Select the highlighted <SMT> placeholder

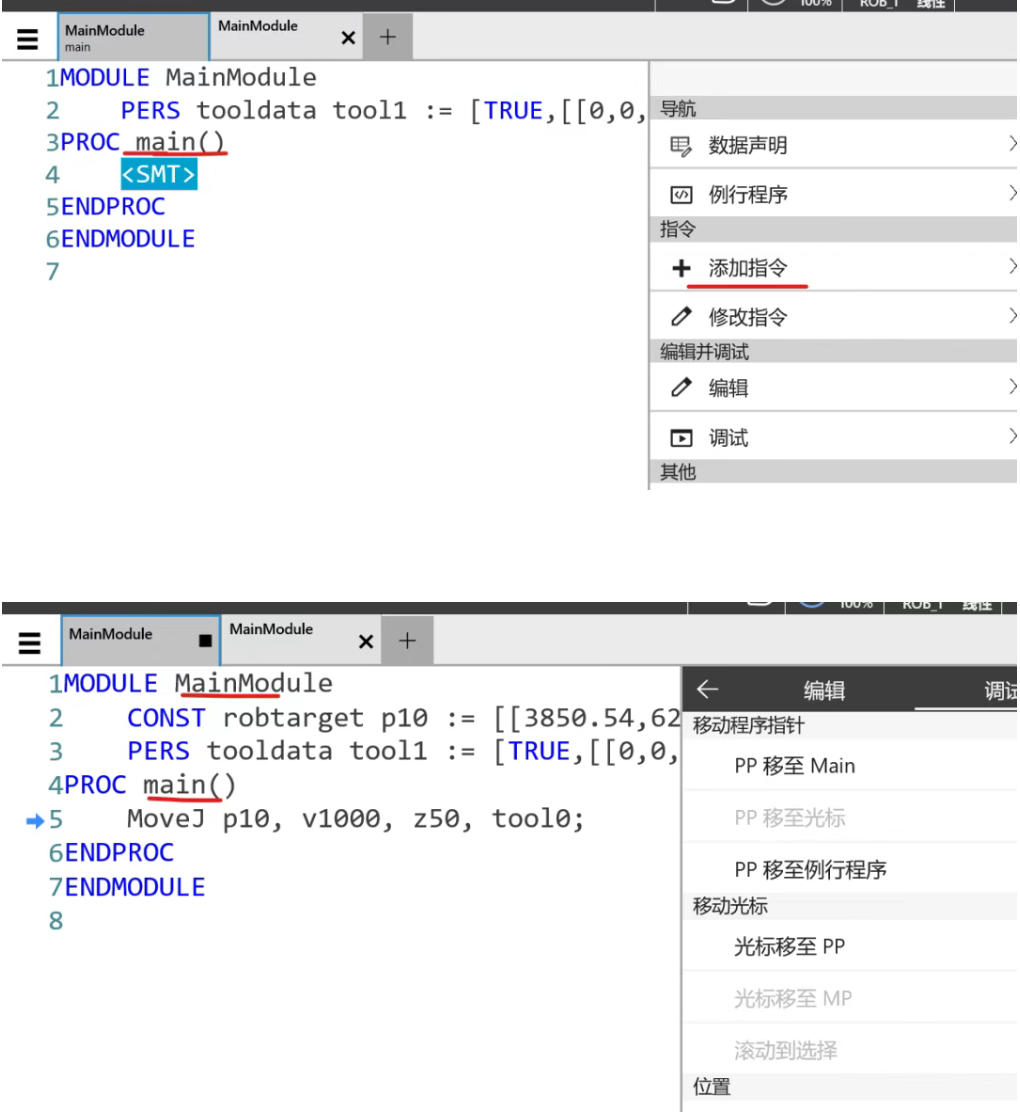tap(159, 175)
